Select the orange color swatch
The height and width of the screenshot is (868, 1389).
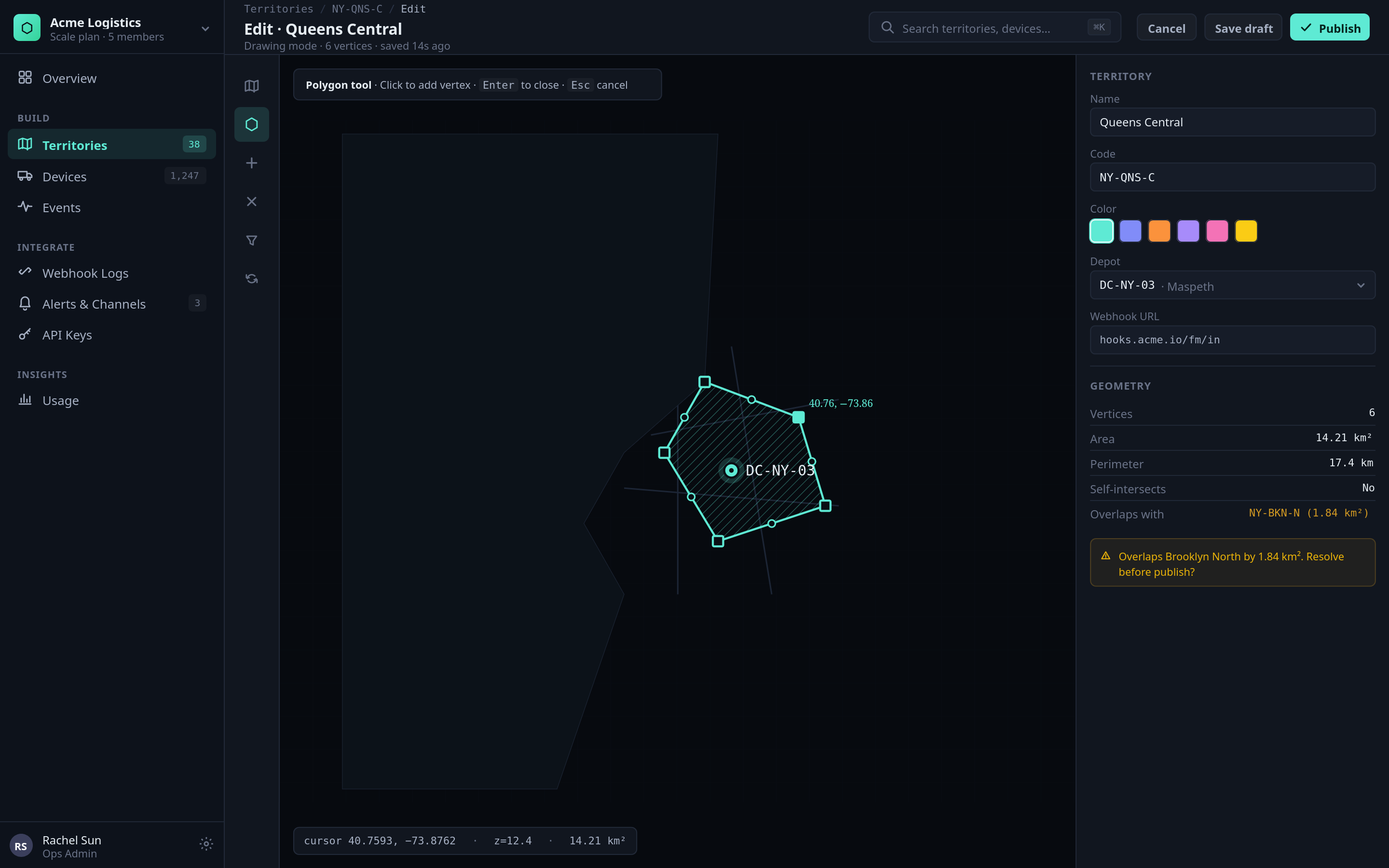tap(1159, 231)
